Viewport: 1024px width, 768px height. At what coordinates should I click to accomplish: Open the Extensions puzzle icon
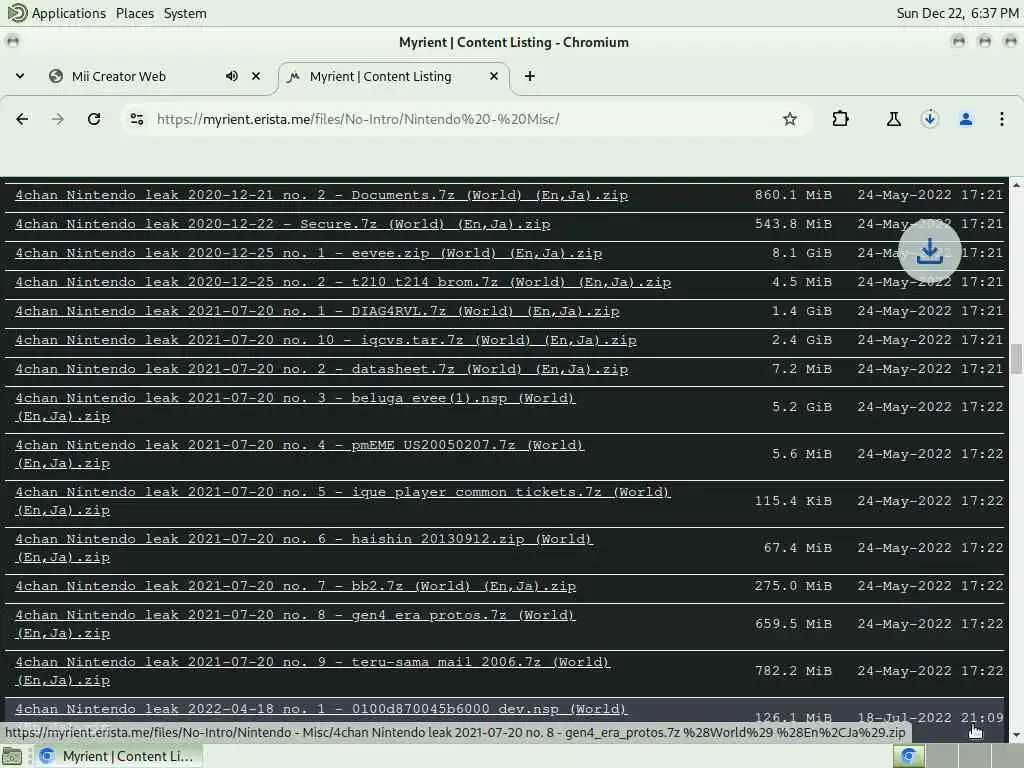point(840,119)
